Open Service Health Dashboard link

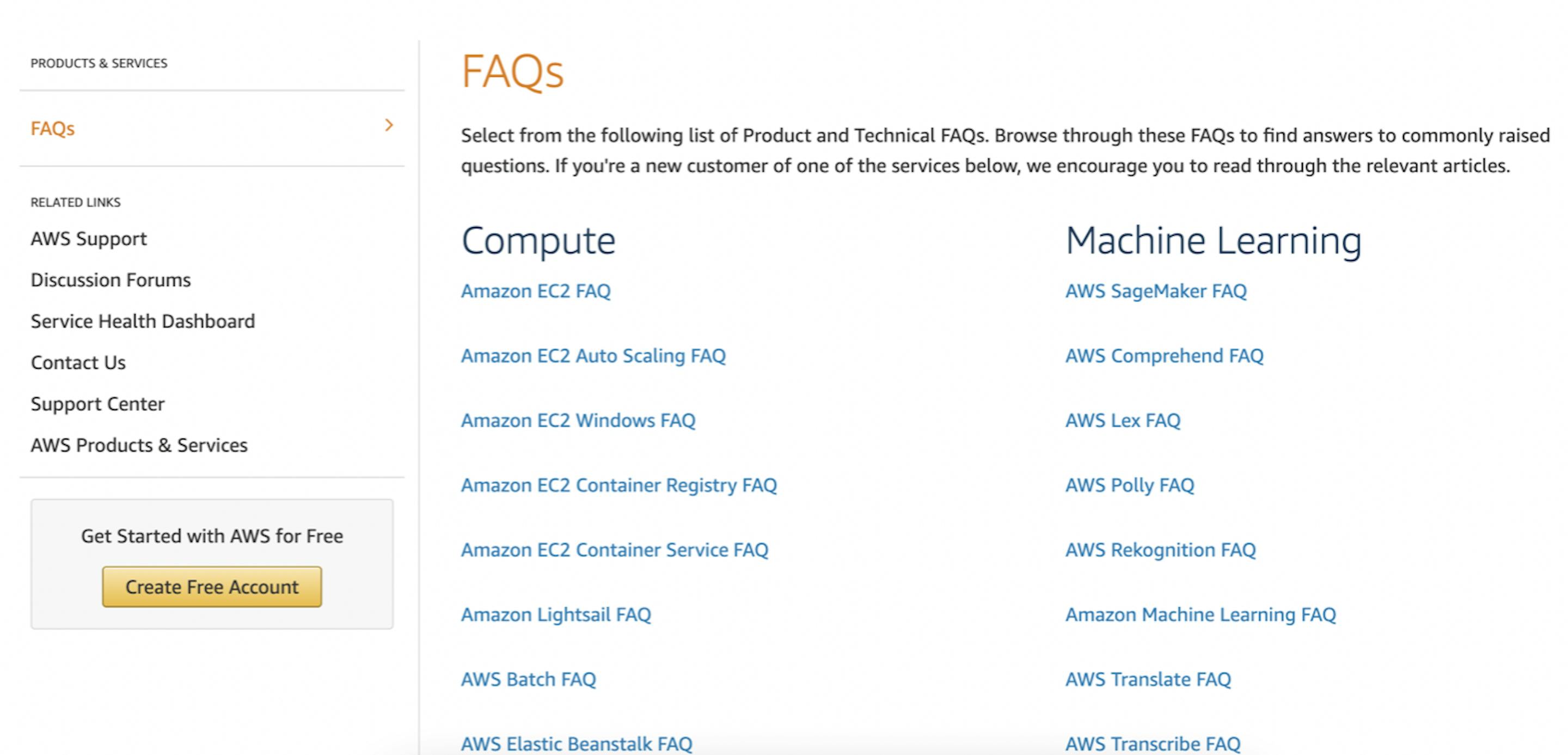[x=143, y=321]
